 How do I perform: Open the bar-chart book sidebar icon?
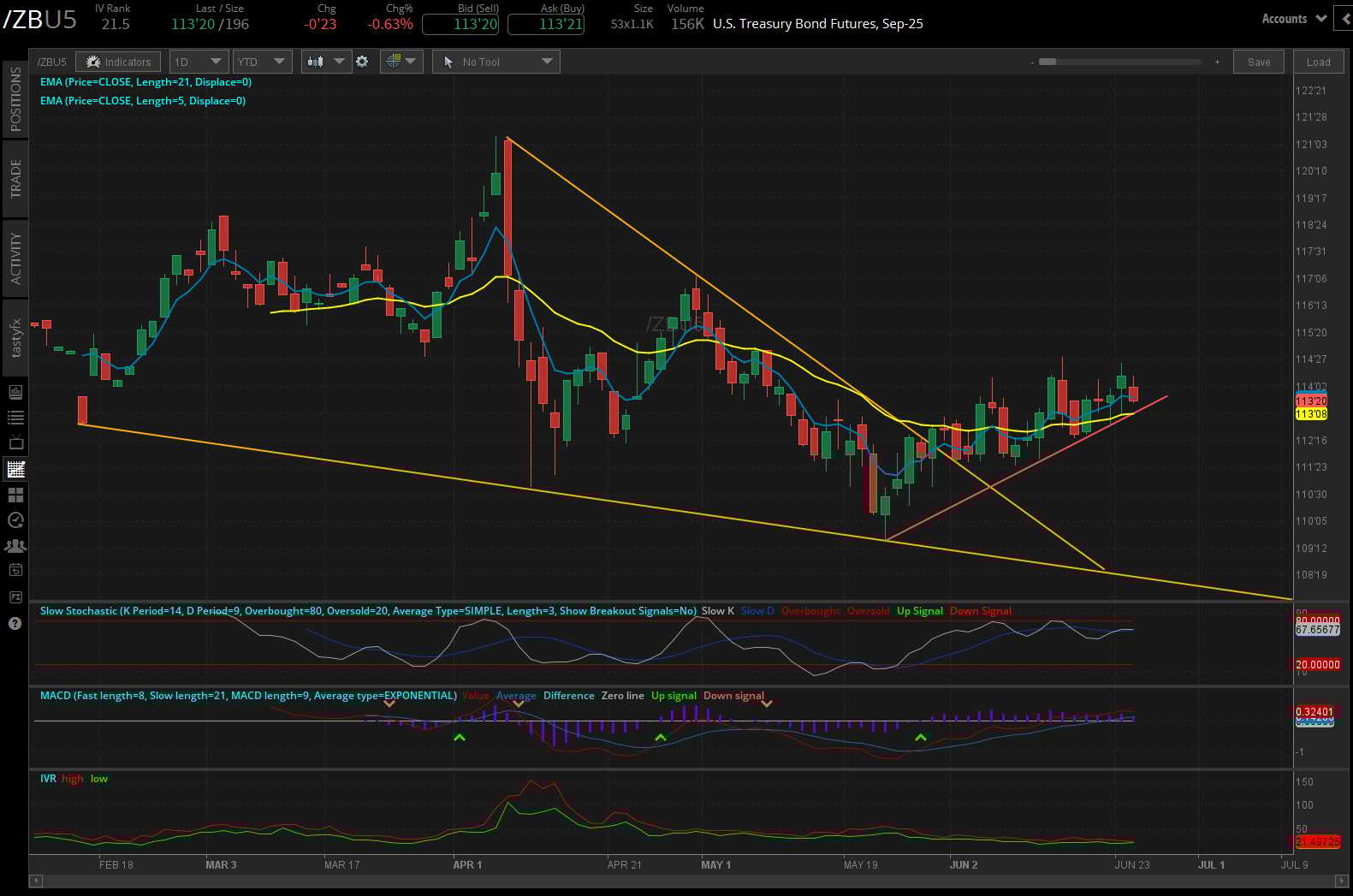click(15, 392)
